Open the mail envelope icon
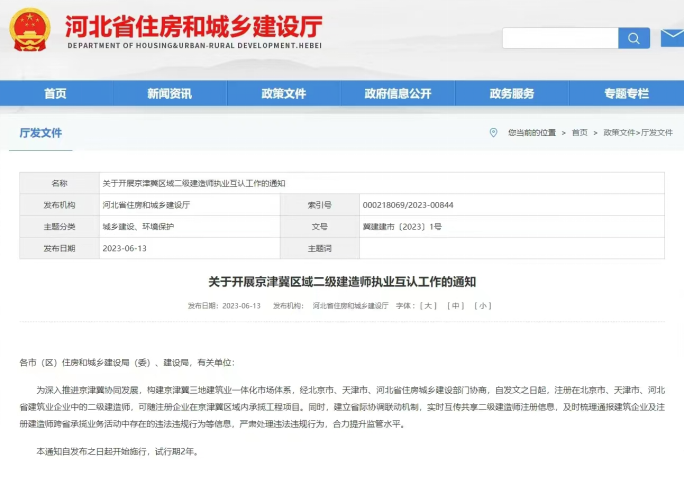685x477 pixels. click(672, 38)
